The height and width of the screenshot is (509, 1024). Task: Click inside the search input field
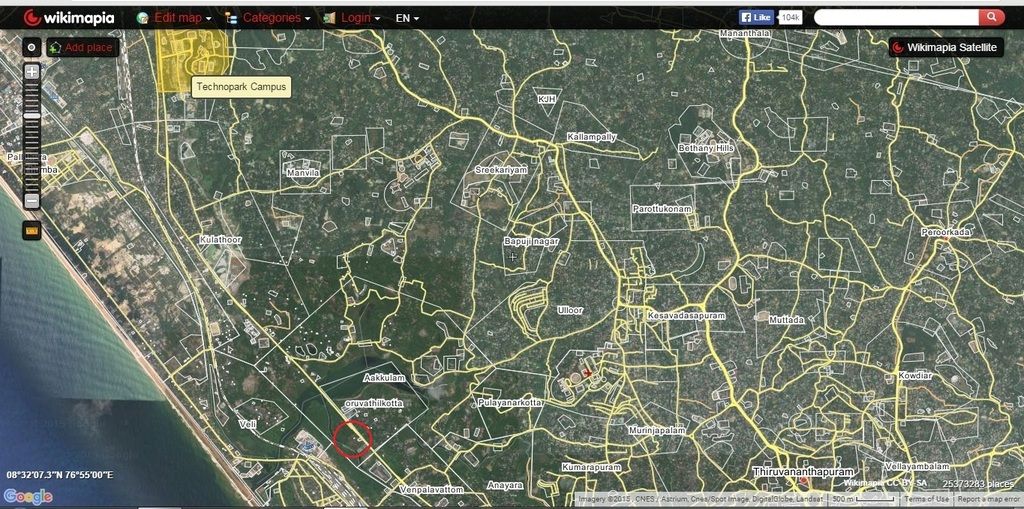(x=895, y=17)
